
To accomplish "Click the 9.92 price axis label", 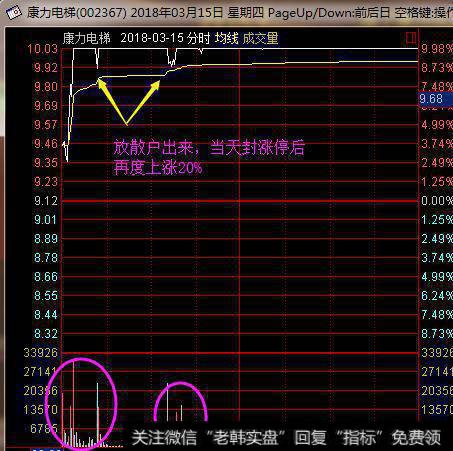I will 46,68.
